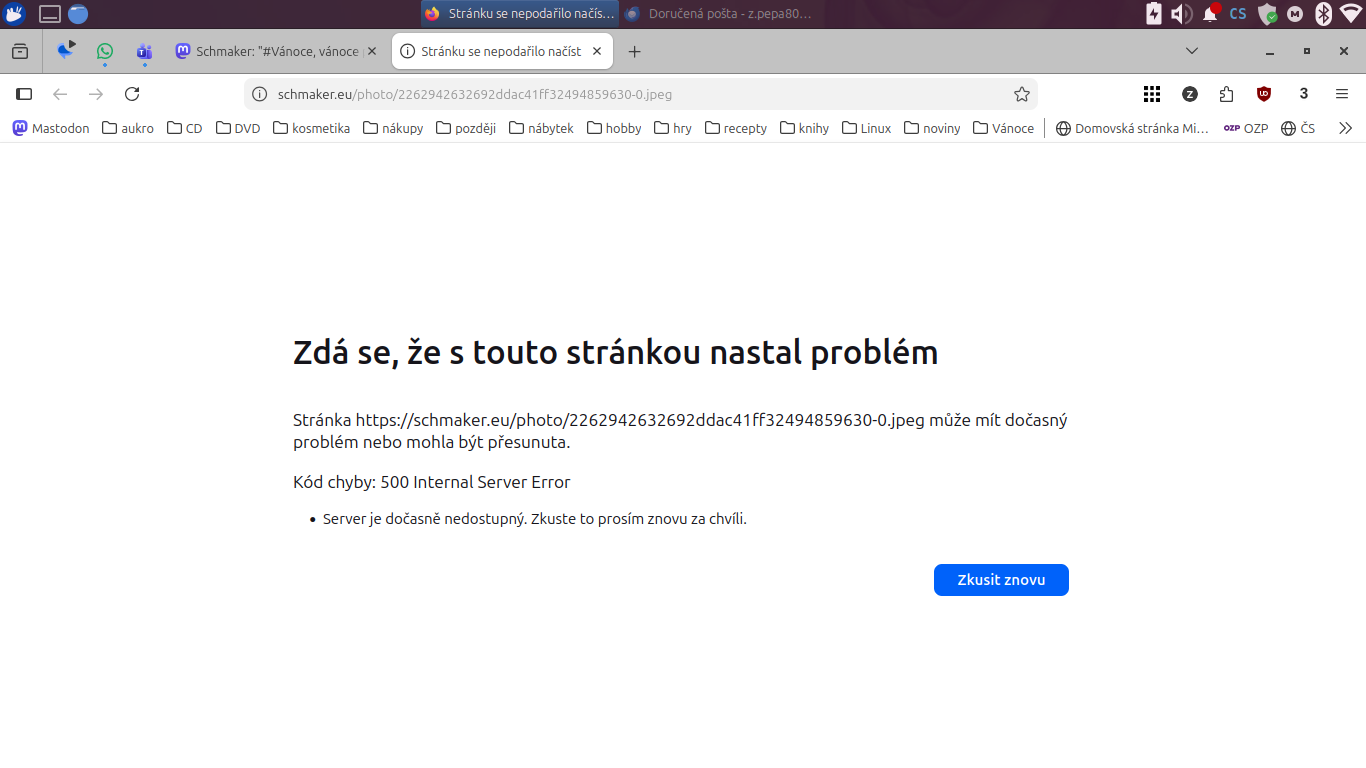Expand the list all tabs chevron
Viewport: 1366px width, 768px height.
coord(1192,51)
